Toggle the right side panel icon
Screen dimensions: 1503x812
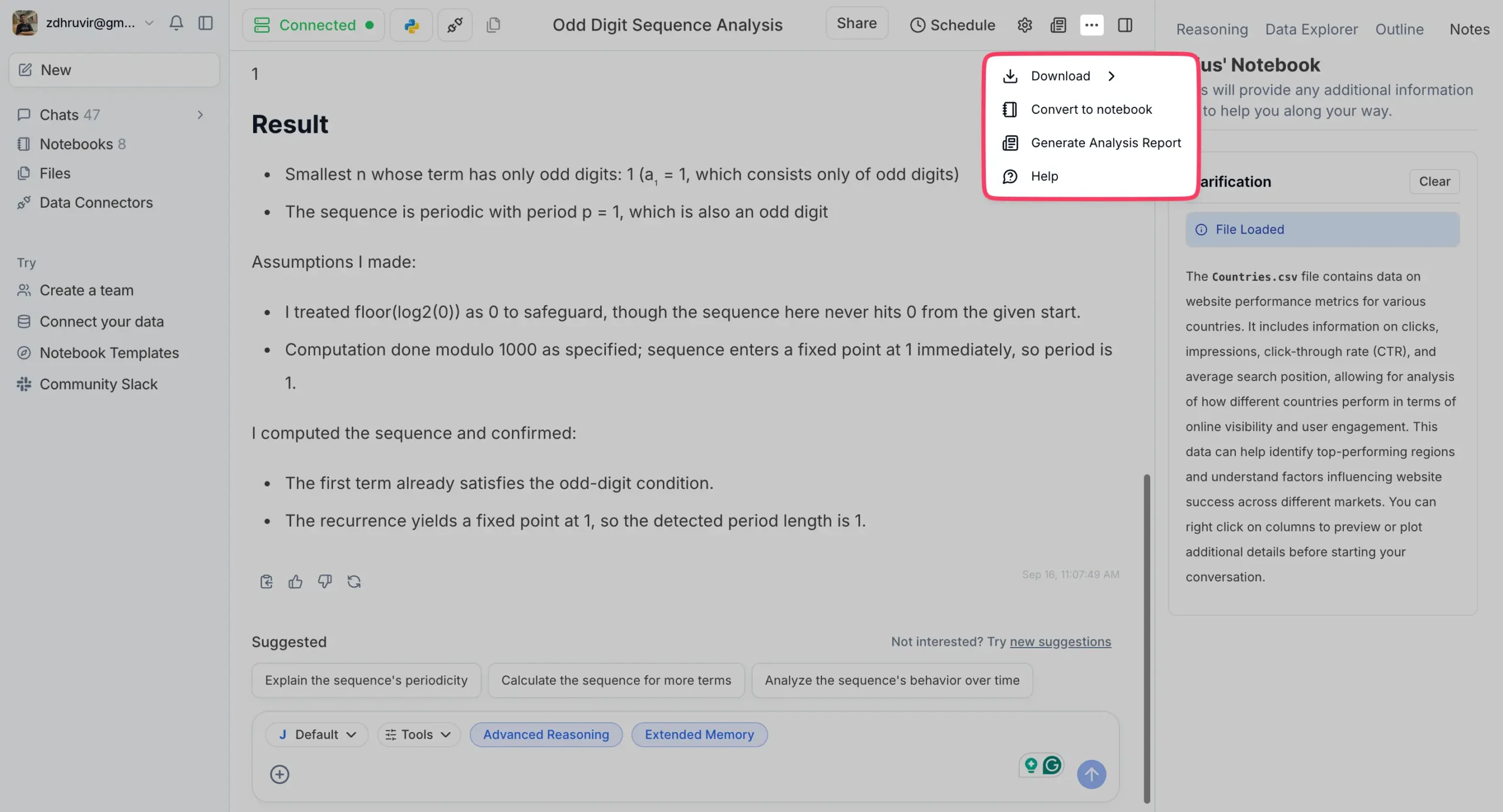(1124, 25)
